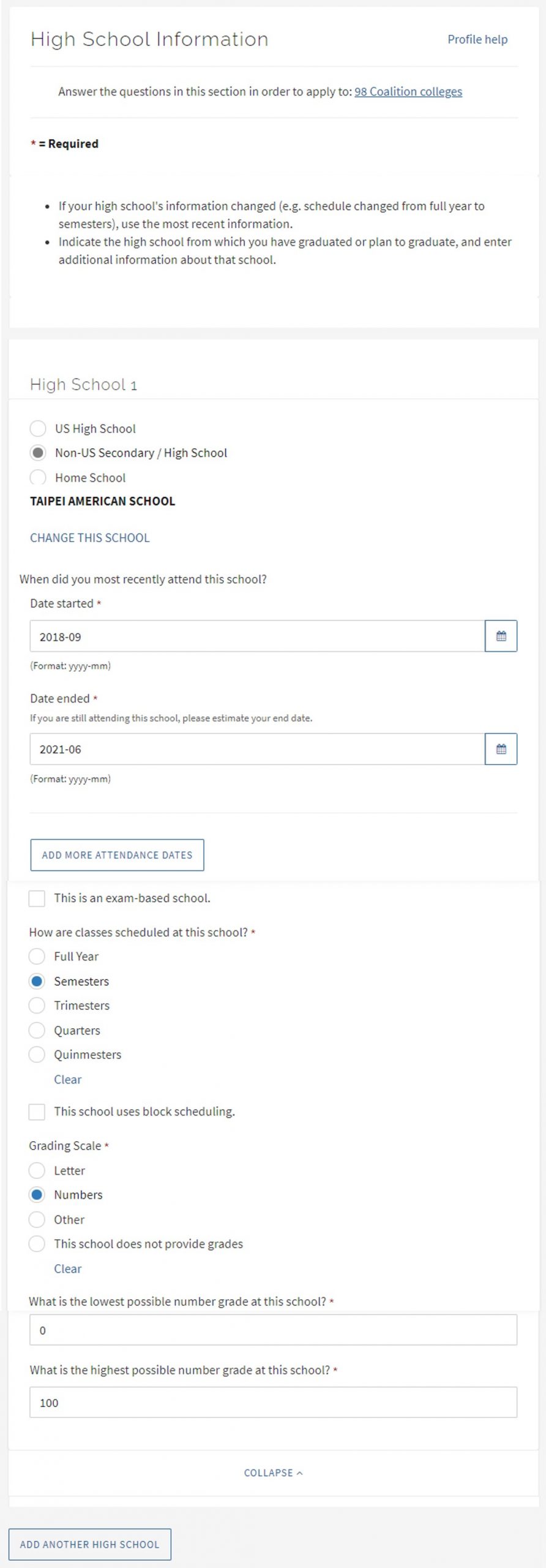This screenshot has width=546, height=1568.
Task: Enable "This school uses block scheduling"
Action: coord(37,1111)
